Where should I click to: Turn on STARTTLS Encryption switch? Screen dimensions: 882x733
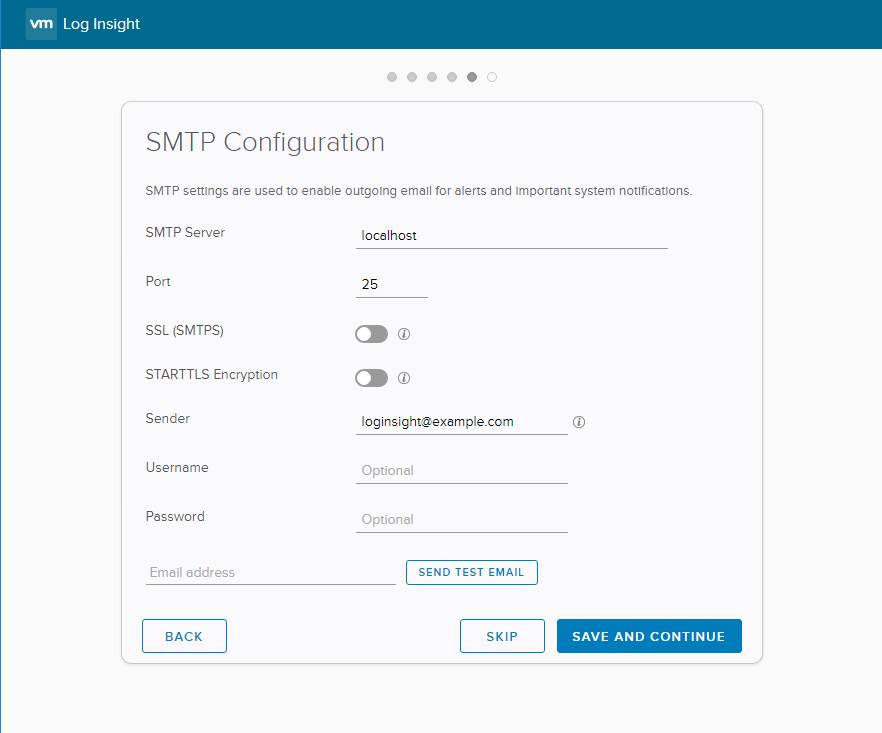(x=371, y=378)
